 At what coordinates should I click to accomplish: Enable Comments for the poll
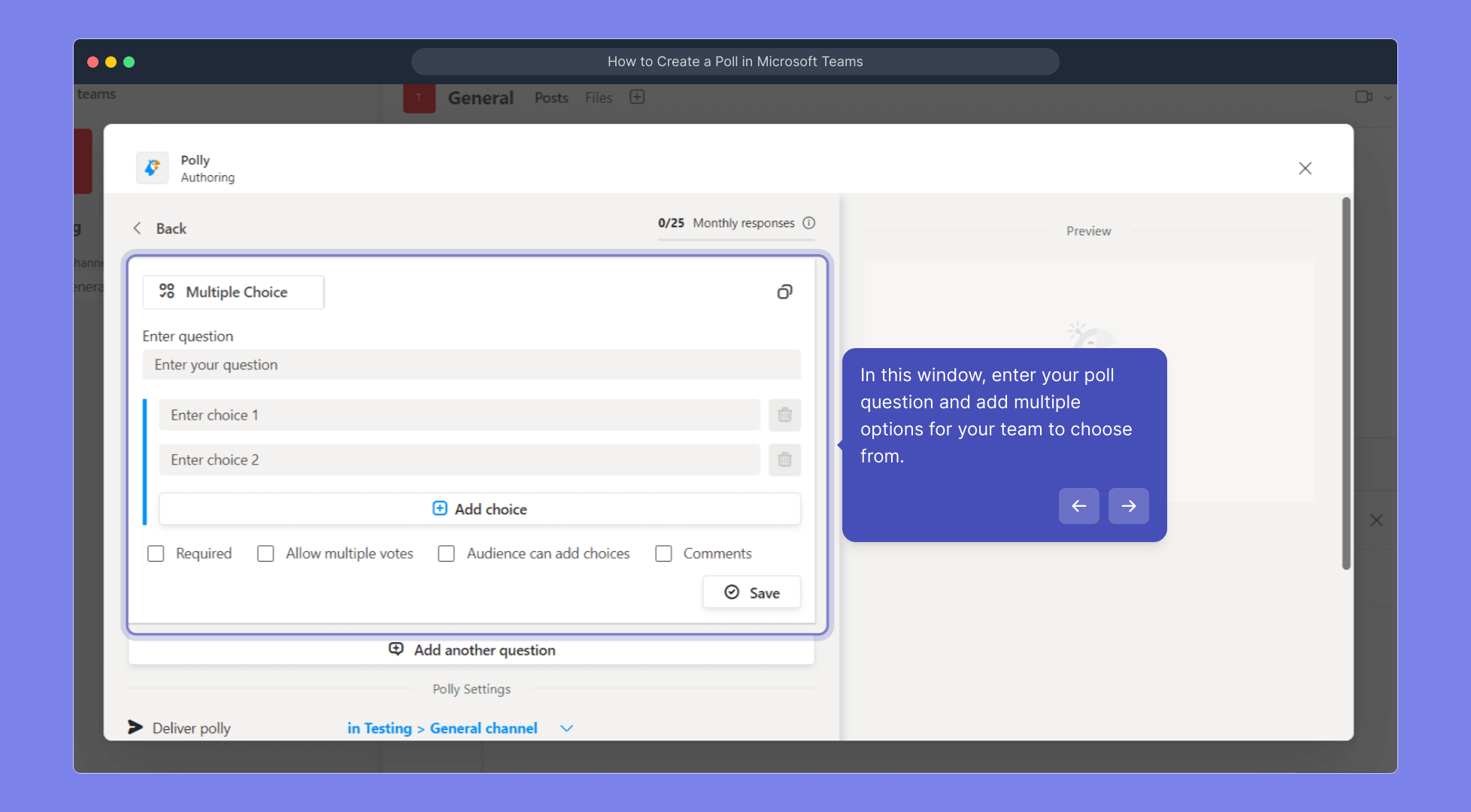664,553
